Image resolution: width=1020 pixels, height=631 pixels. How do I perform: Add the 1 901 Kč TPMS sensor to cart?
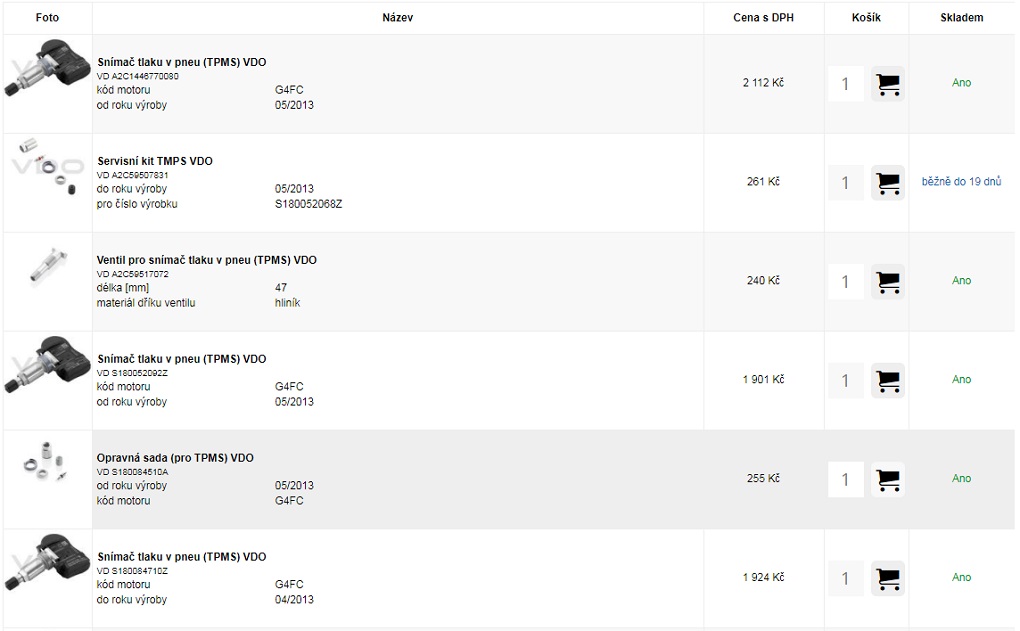(887, 381)
